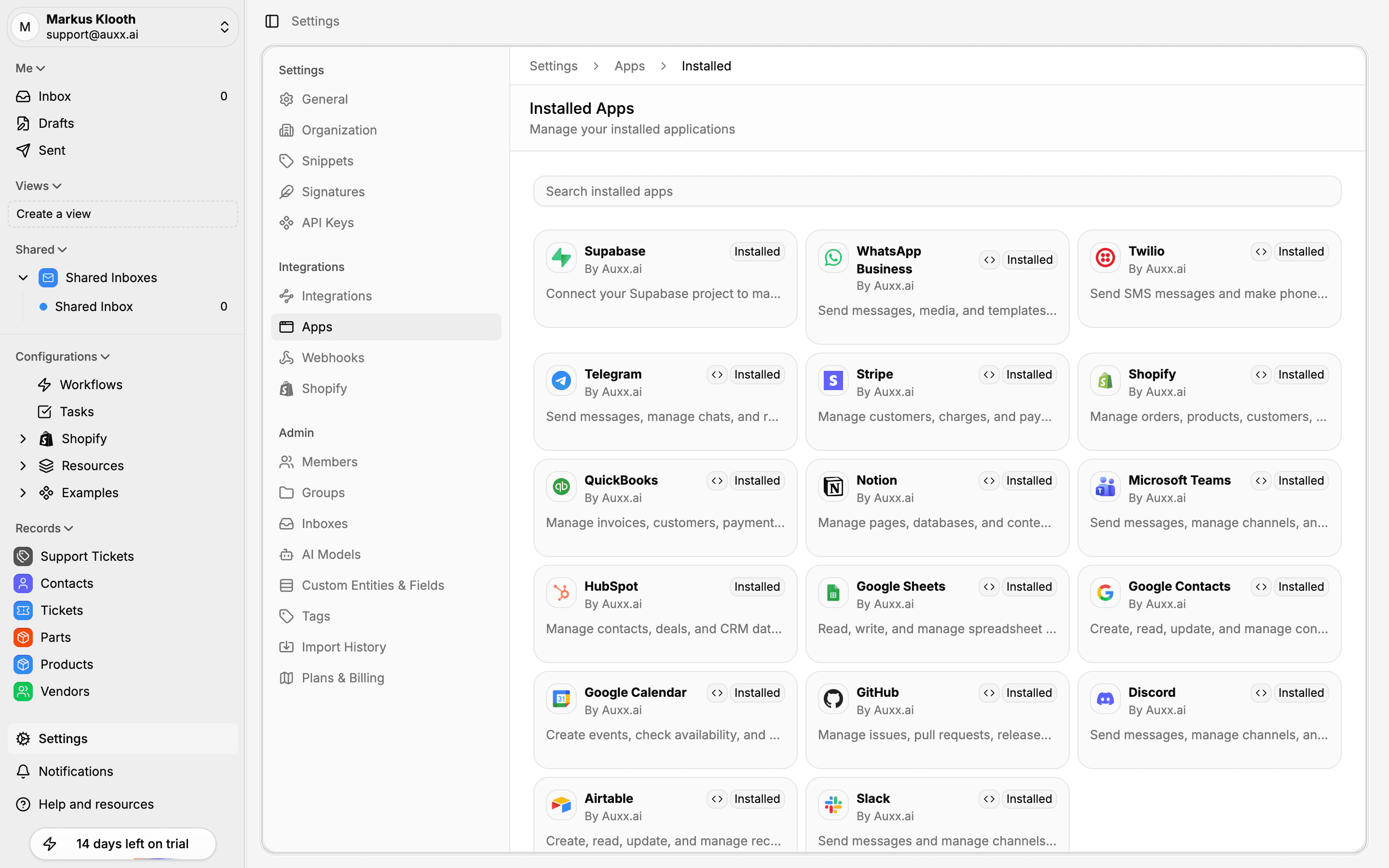1389x868 pixels.
Task: Open API Keys settings
Action: 386,223
